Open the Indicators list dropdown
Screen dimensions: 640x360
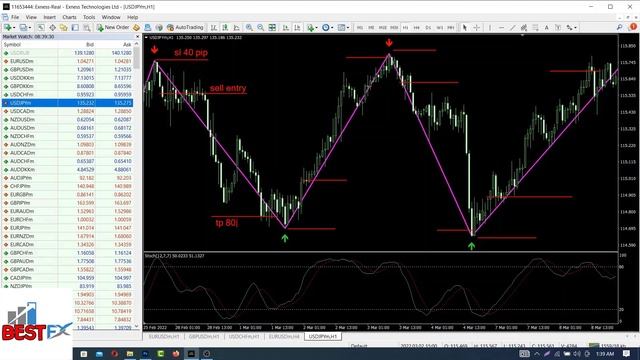[x=312, y=27]
